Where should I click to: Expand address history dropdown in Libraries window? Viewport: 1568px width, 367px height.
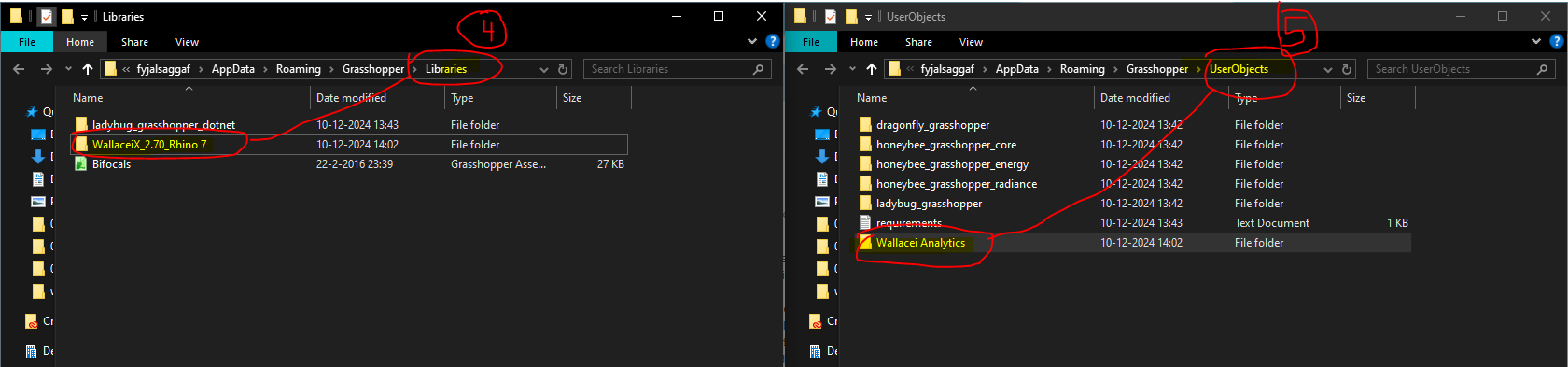(x=544, y=69)
